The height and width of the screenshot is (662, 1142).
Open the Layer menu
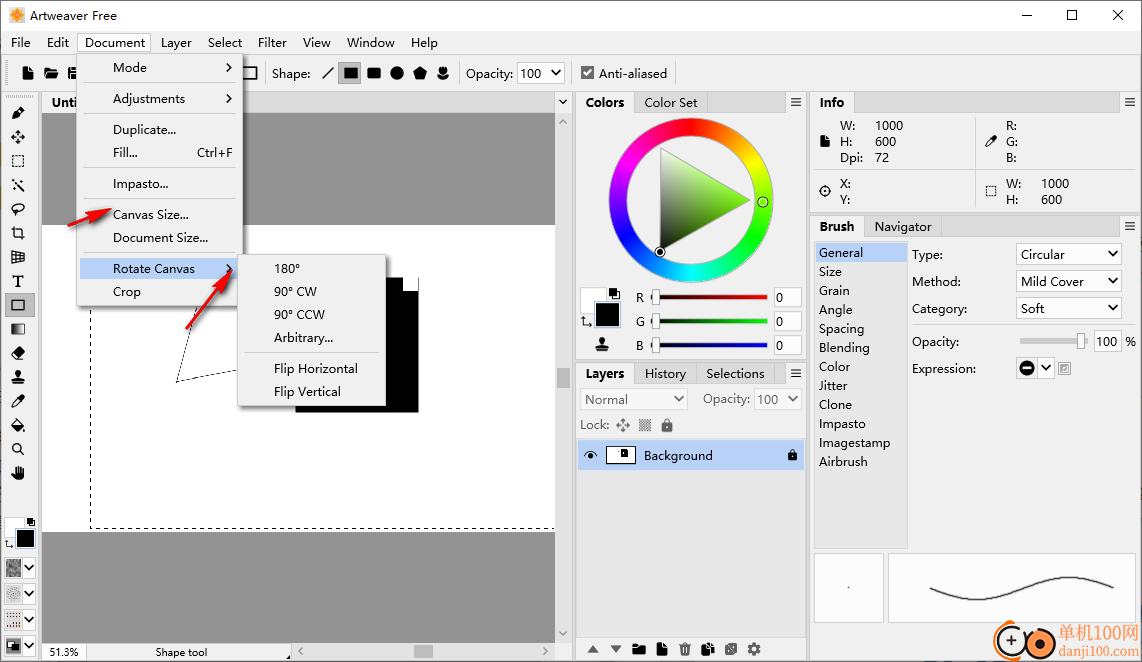coord(176,43)
